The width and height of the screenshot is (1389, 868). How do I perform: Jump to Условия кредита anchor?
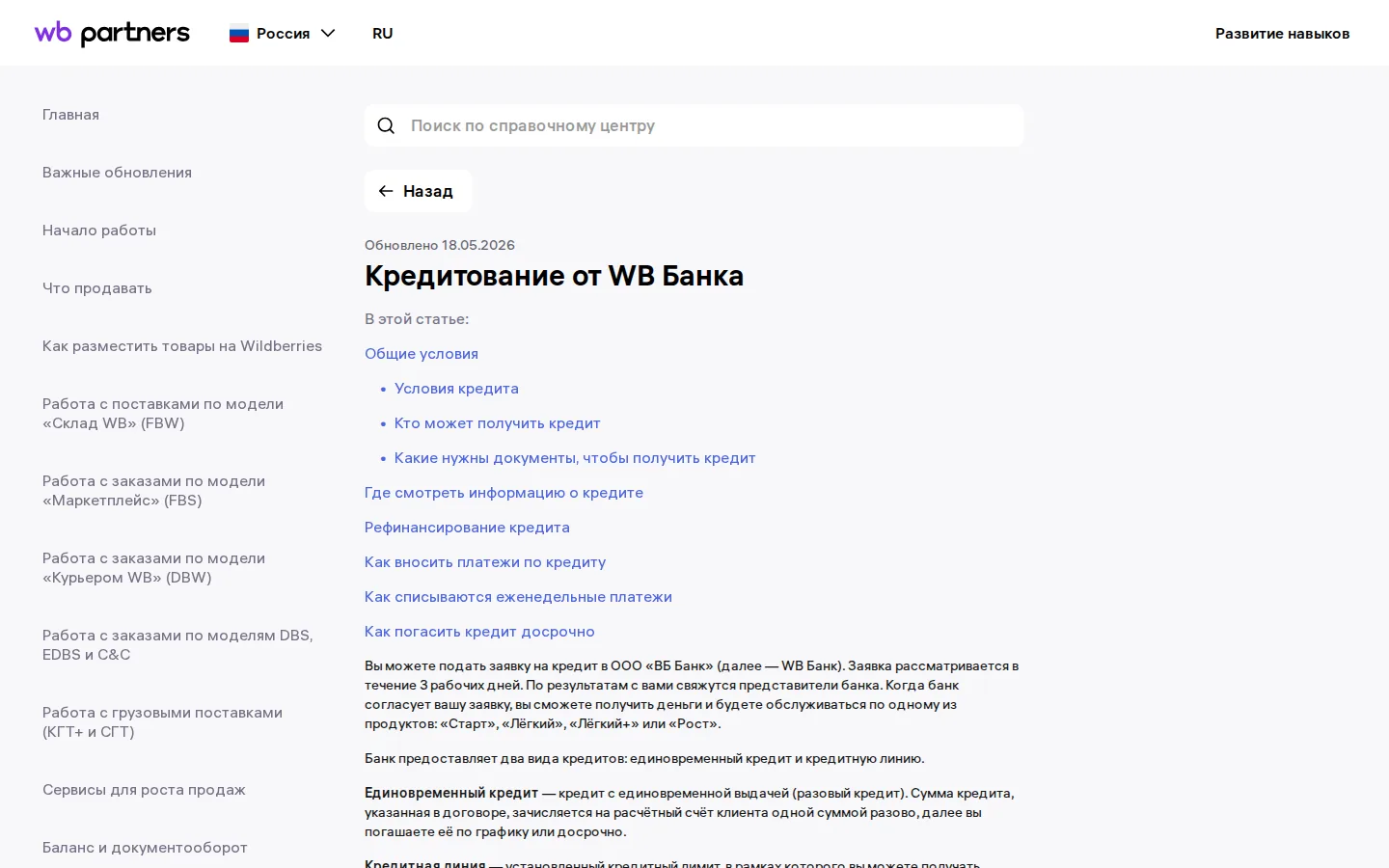[456, 389]
